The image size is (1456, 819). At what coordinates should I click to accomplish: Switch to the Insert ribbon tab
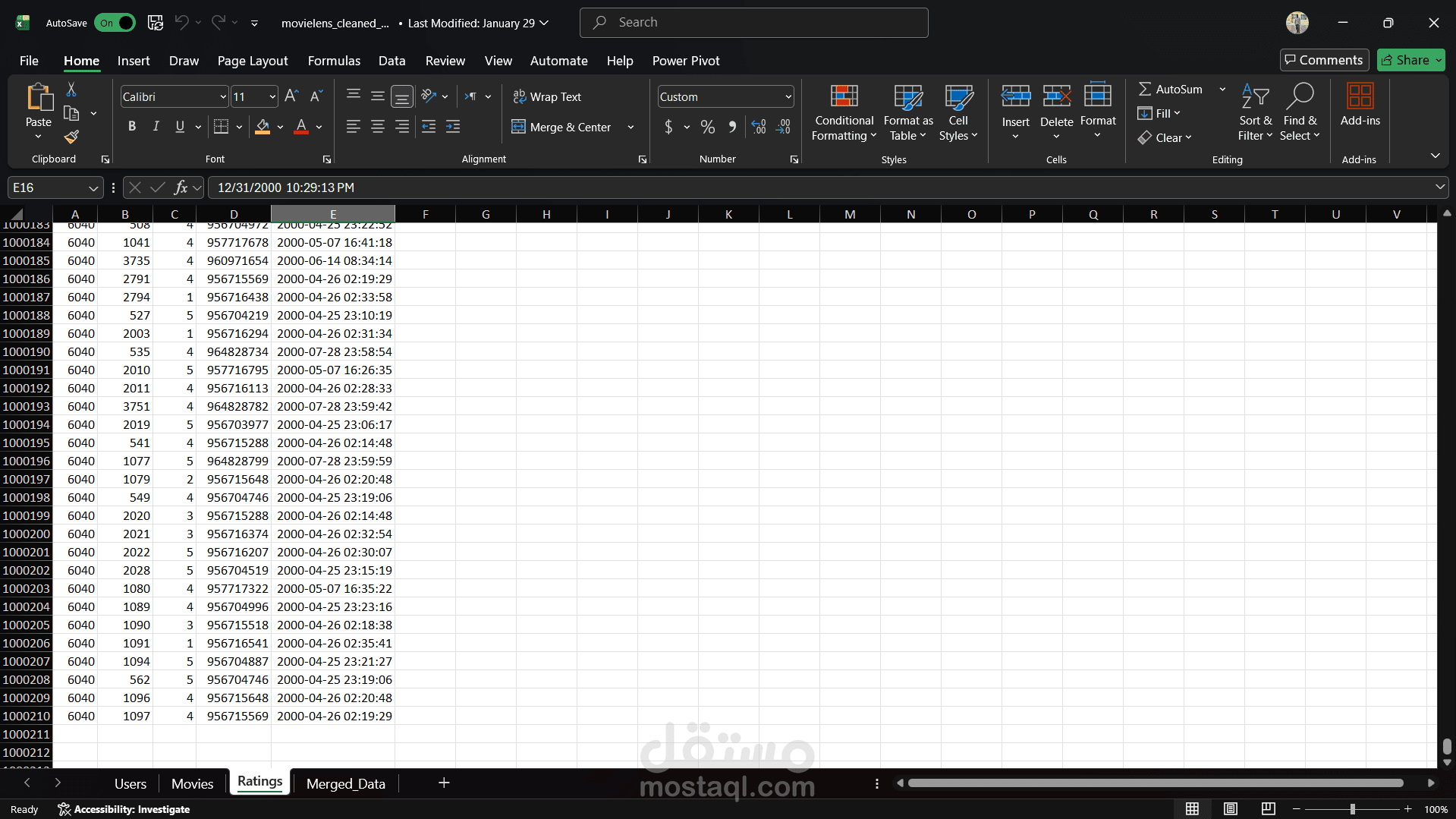[134, 61]
